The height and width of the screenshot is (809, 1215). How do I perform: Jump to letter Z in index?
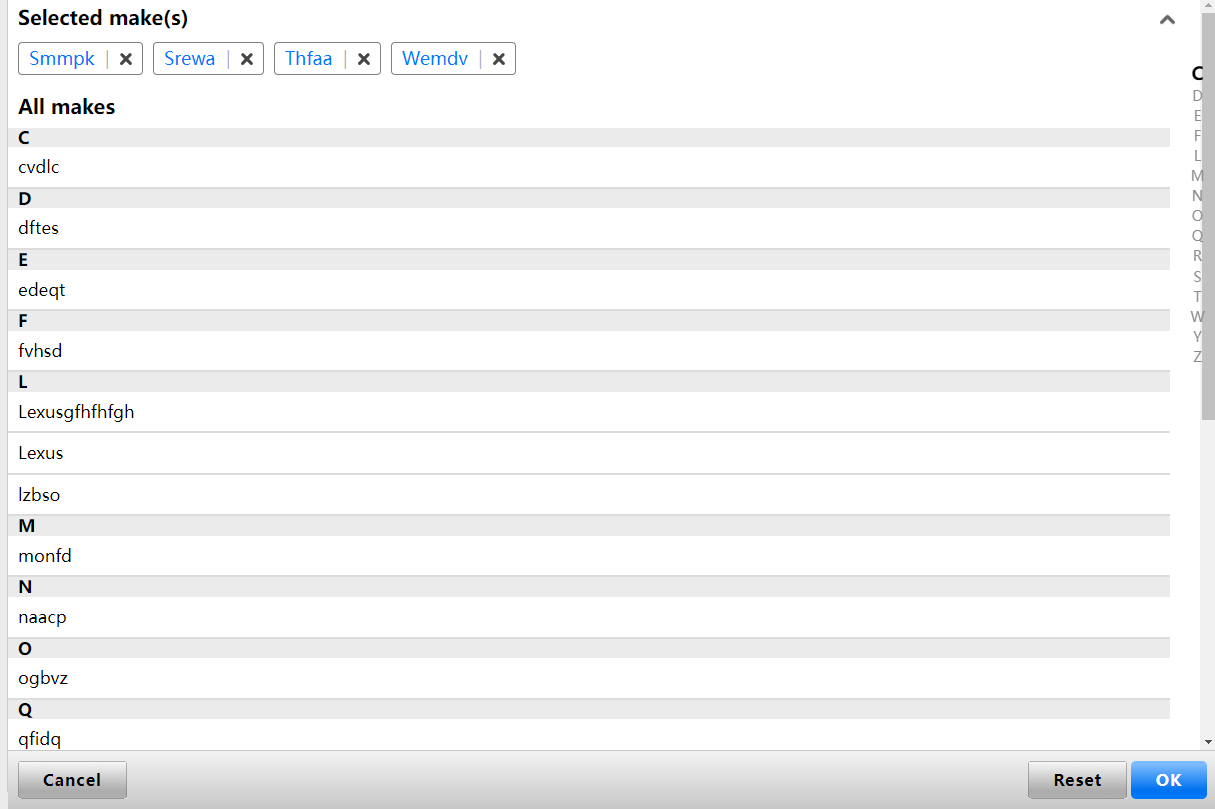pos(1197,357)
